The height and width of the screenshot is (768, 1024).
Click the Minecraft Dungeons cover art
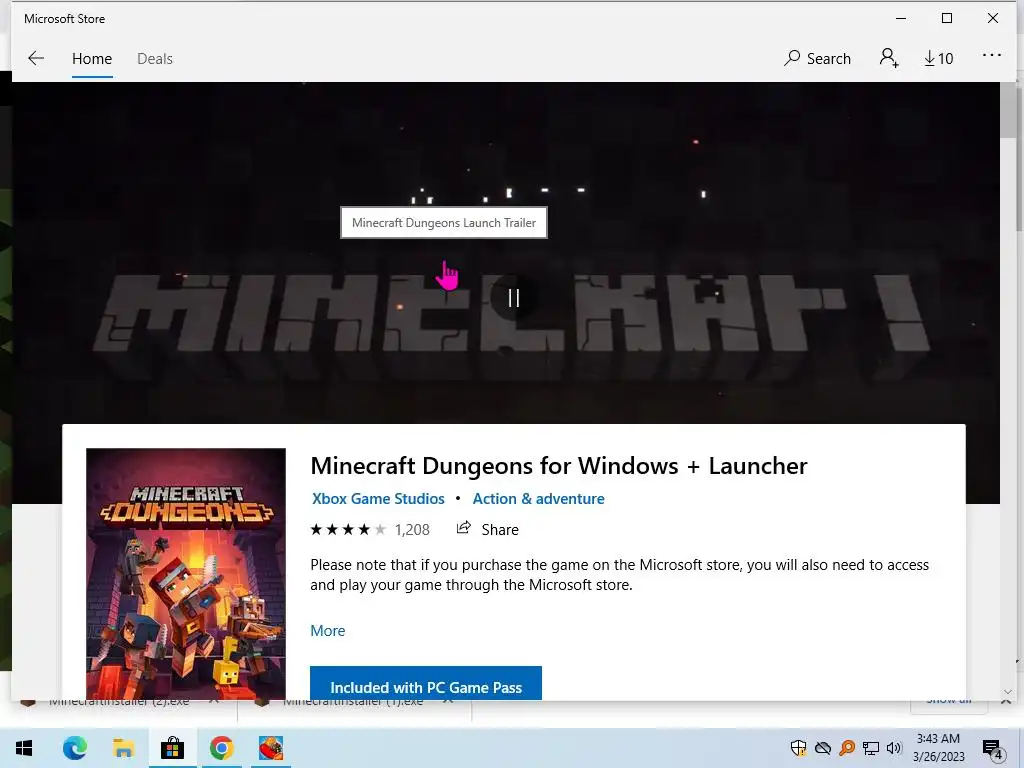(186, 574)
